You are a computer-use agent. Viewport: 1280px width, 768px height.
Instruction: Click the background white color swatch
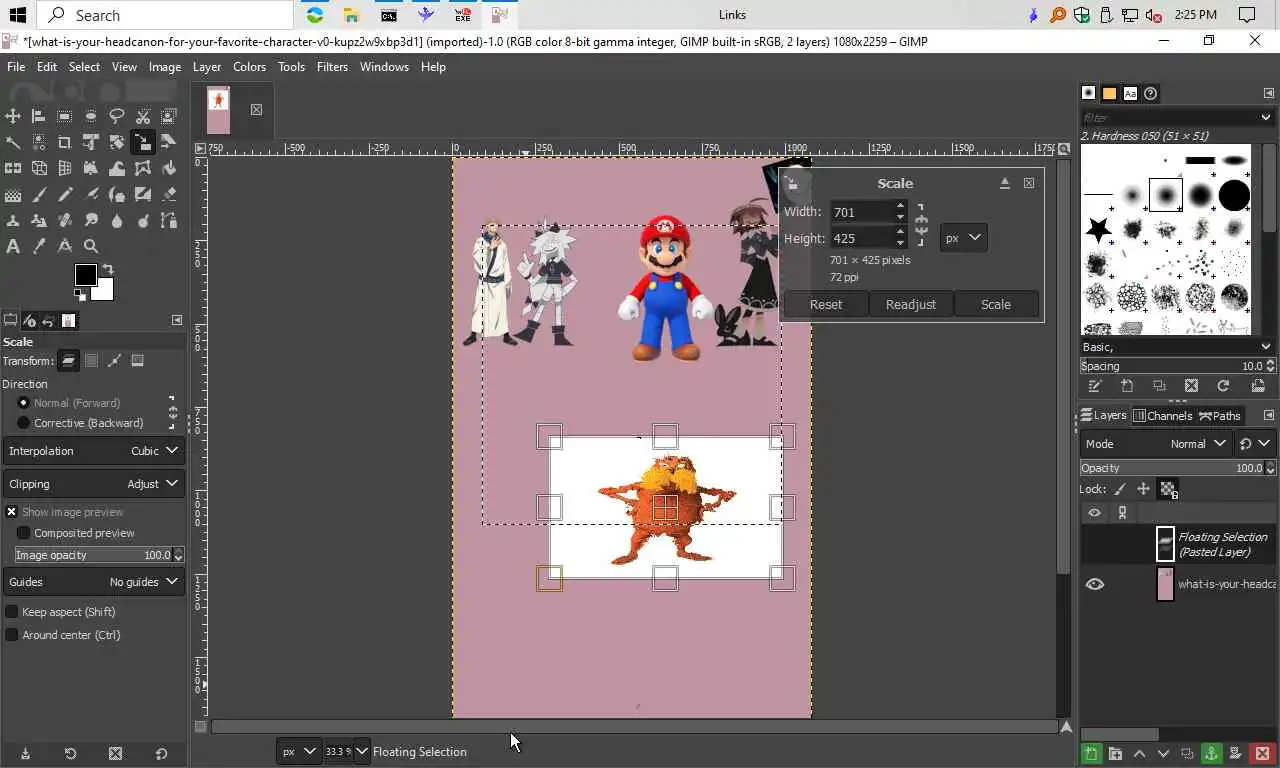(x=103, y=290)
